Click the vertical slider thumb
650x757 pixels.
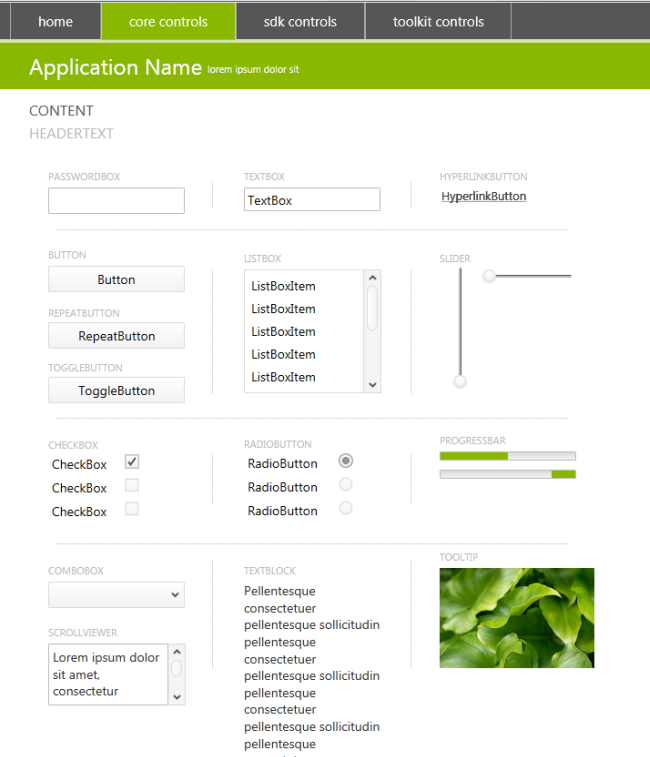click(x=460, y=382)
